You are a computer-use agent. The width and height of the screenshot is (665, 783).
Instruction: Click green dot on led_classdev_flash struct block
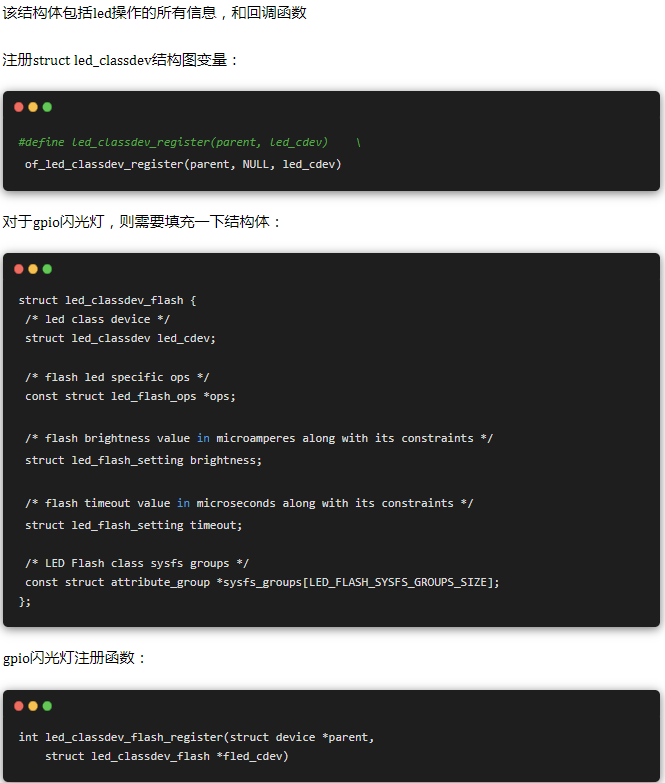pyautogui.click(x=47, y=269)
